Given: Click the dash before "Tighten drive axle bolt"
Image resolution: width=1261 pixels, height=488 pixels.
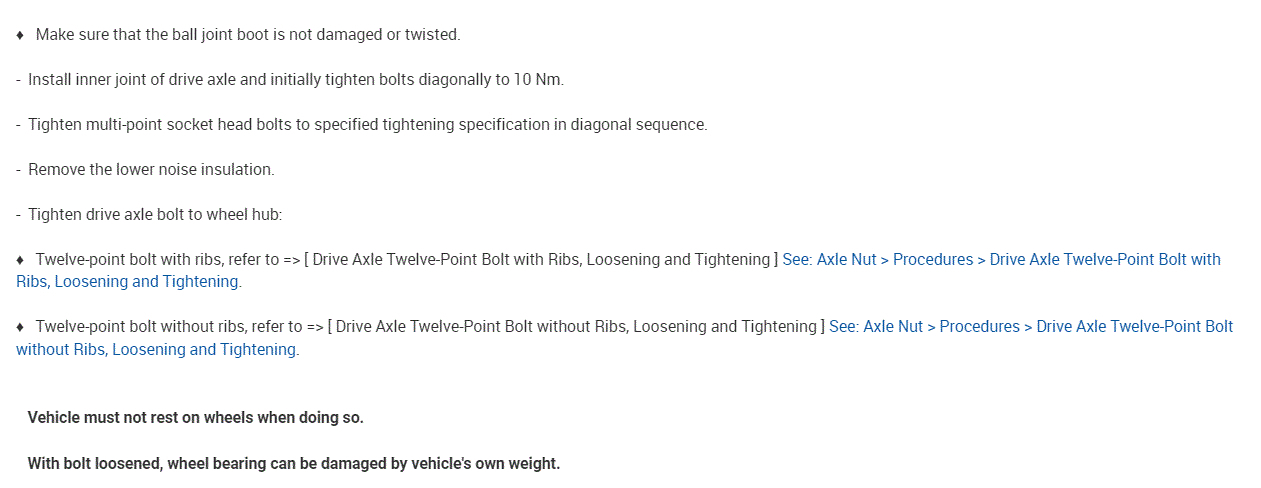Looking at the screenshot, I should [19, 215].
